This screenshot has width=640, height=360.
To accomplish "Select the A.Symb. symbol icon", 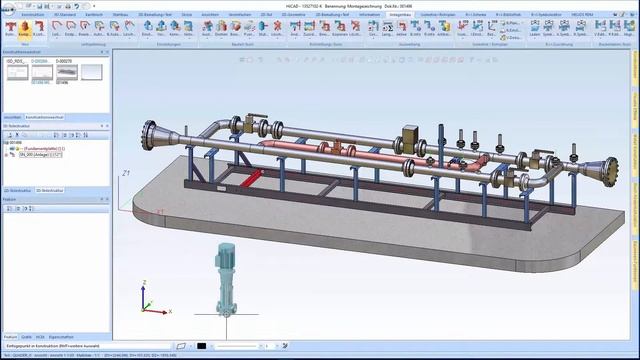I will 564,29.
